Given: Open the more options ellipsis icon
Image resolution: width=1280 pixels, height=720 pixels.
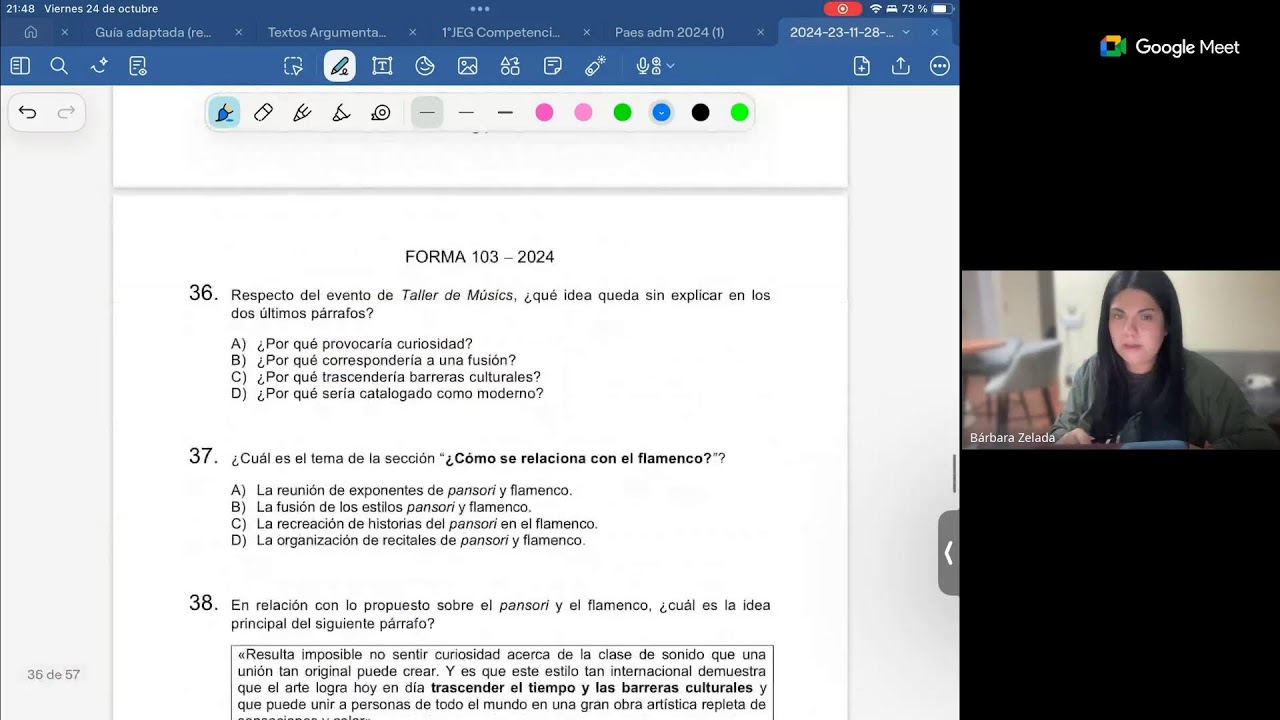Looking at the screenshot, I should pos(940,66).
